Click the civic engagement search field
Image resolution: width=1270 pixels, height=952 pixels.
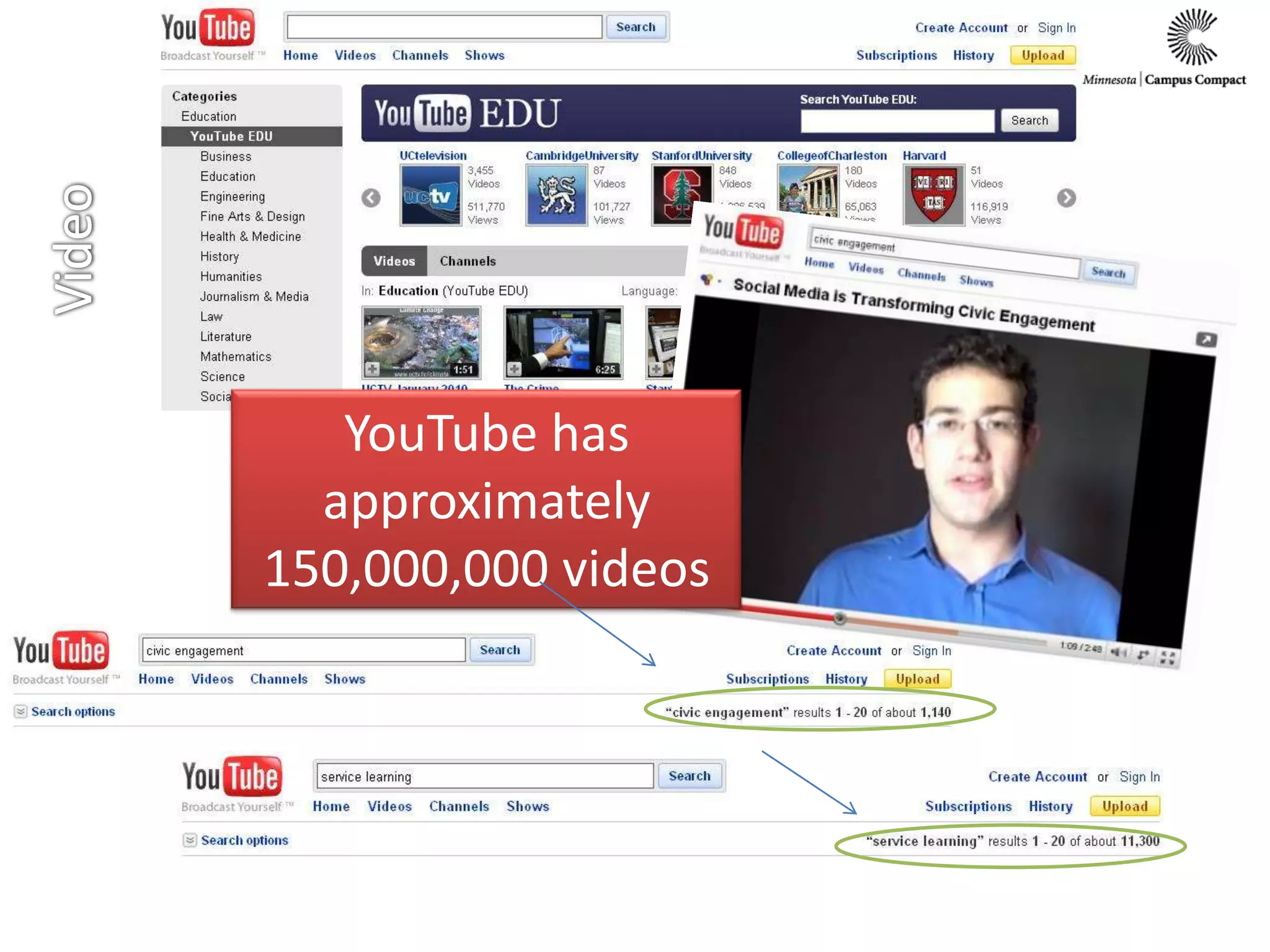(x=303, y=650)
